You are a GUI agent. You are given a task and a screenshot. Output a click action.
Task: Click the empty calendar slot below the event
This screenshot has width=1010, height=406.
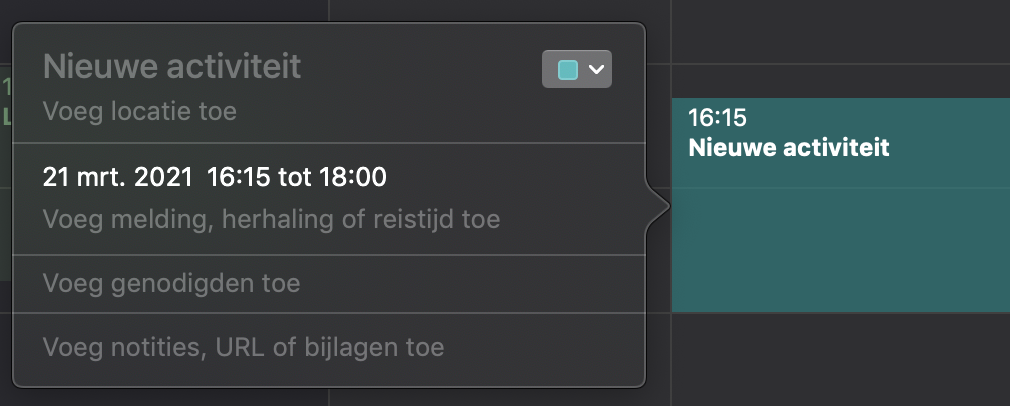[840, 360]
